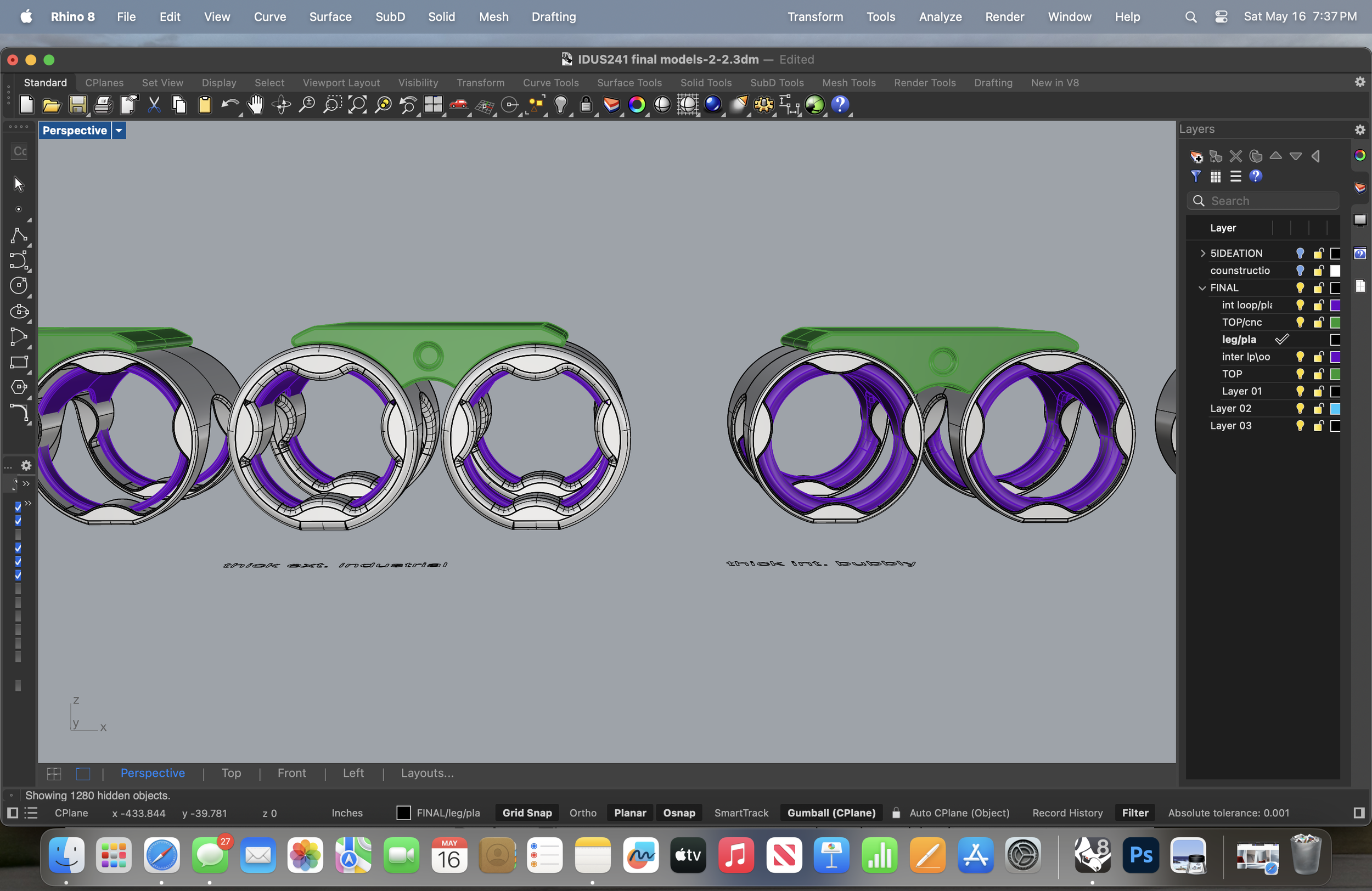Click the Four Viewports layout icon
The image size is (1372, 891).
point(433,105)
